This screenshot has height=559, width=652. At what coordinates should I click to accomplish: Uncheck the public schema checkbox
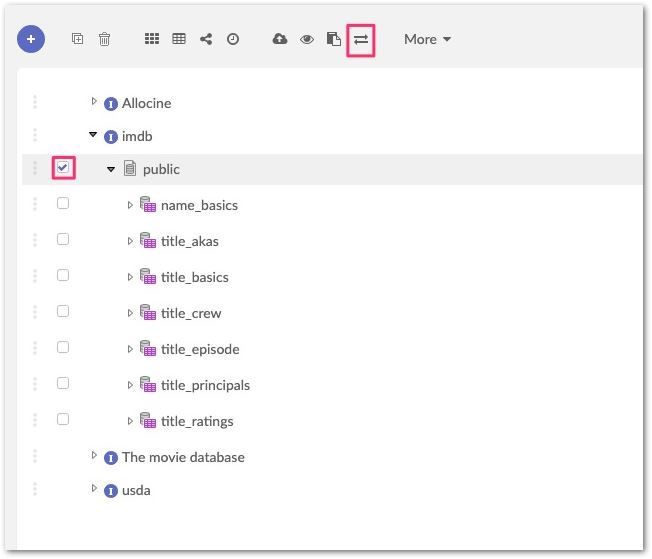(x=63, y=168)
